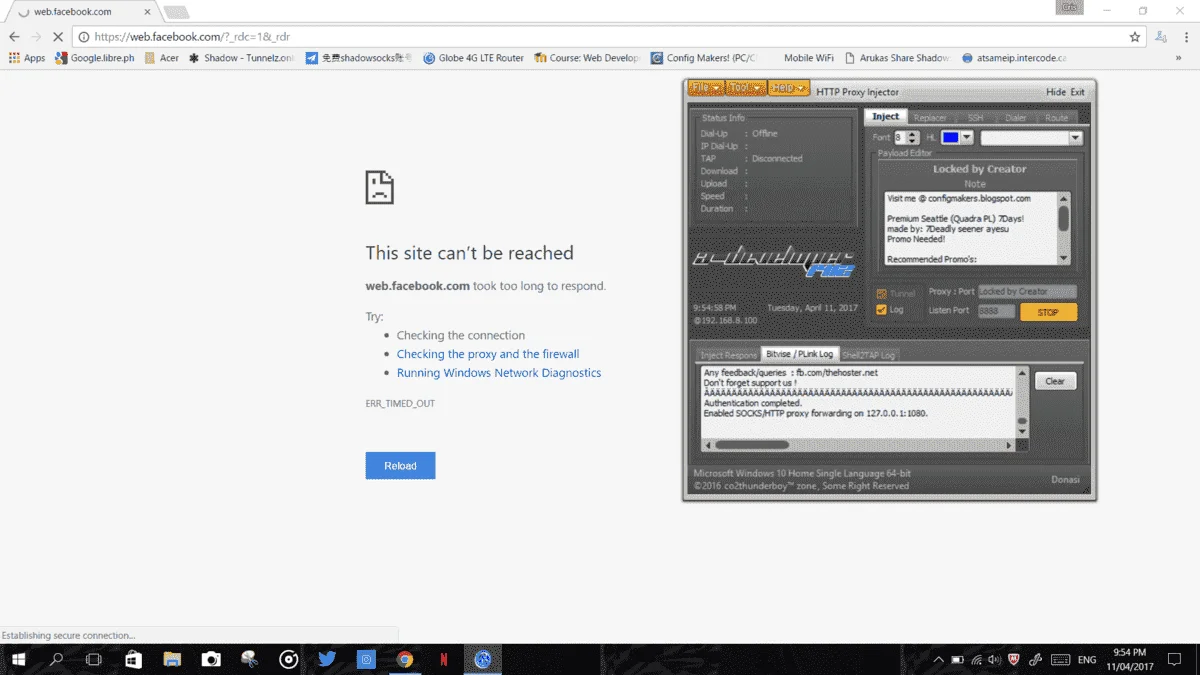Switch to the Dialer tab
This screenshot has height=675, width=1200.
point(1015,118)
